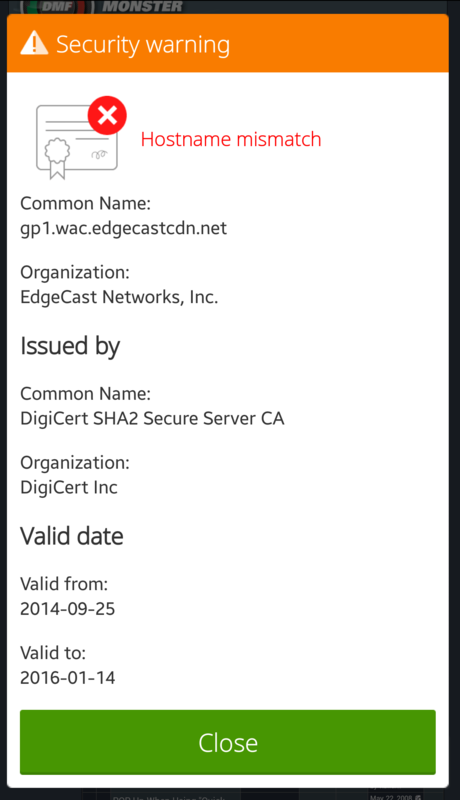Click the DMF Monster logo behind dialog
Viewport: 460px width, 800px height.
tap(102, 7)
